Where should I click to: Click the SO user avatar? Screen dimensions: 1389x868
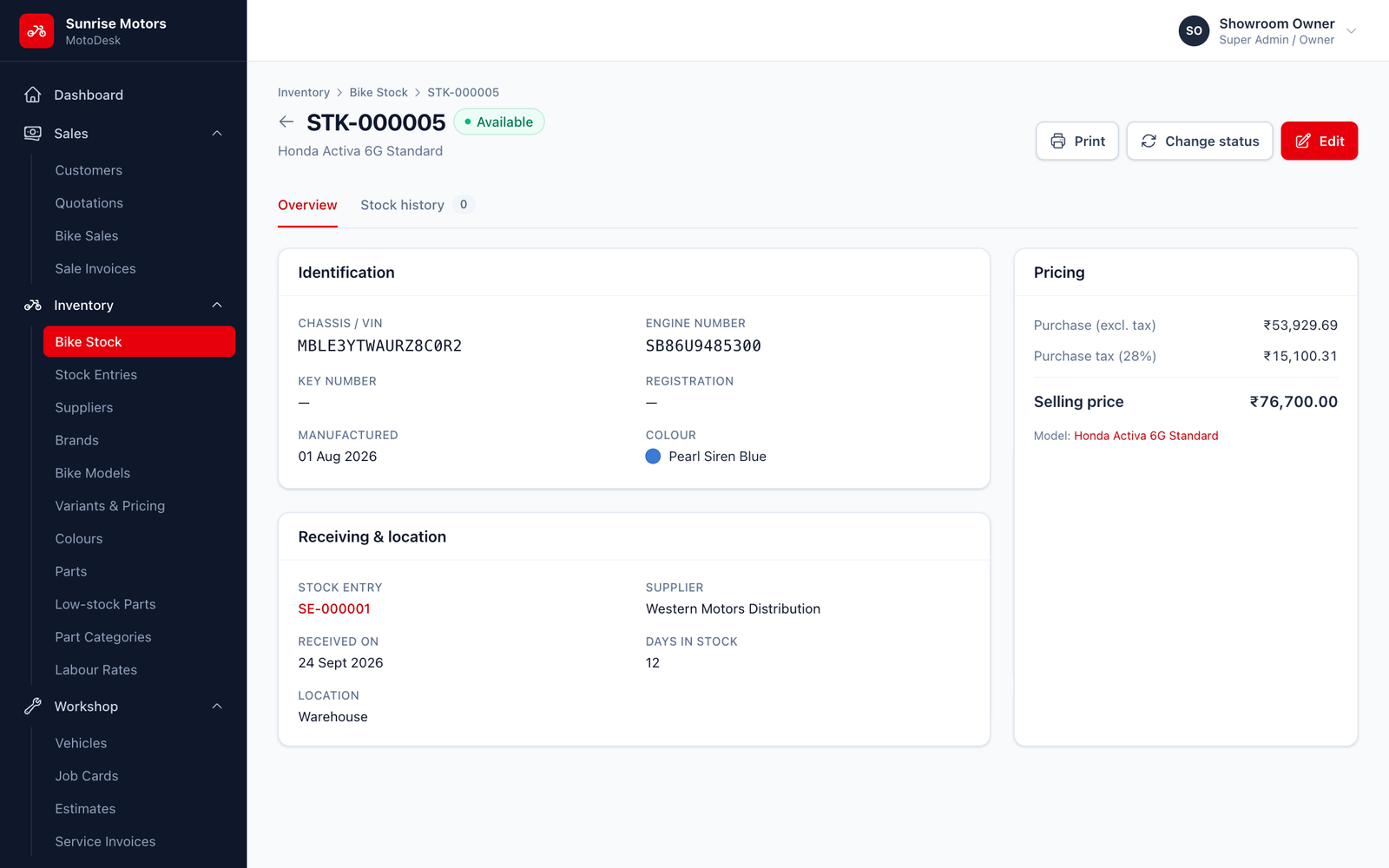coord(1194,30)
